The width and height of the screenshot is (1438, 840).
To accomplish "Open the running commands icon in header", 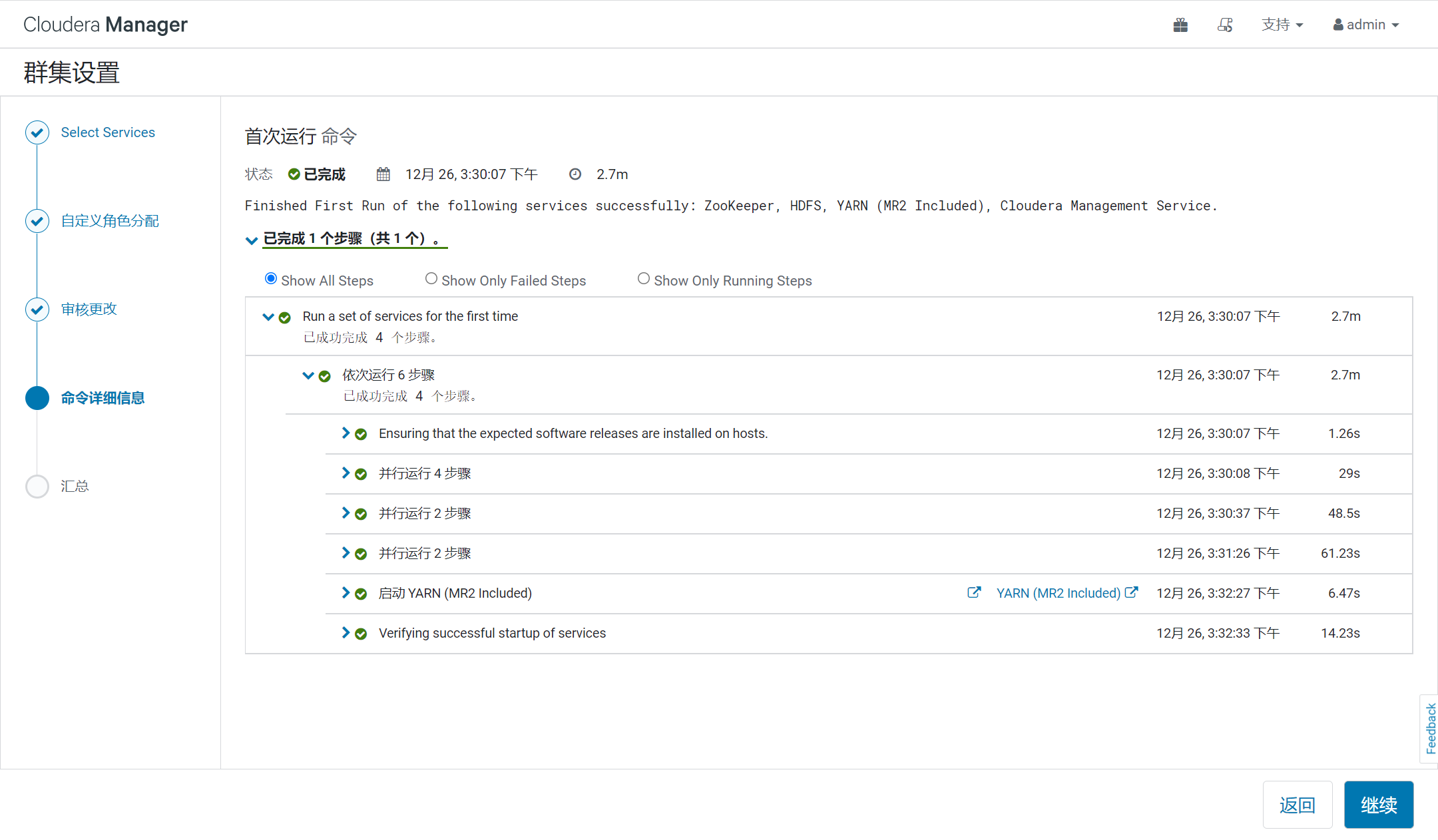I will (1225, 25).
